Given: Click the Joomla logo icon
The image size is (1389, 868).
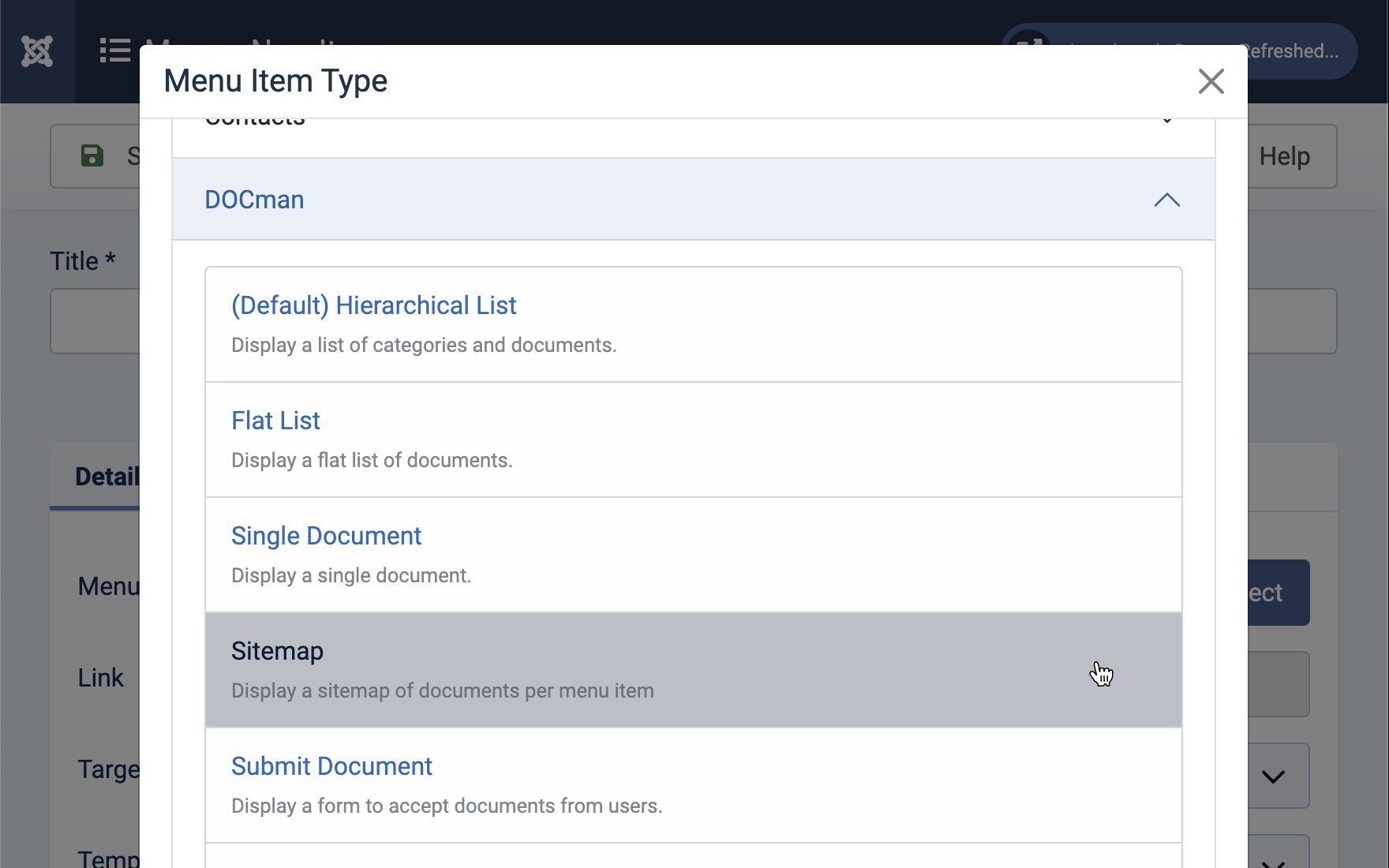Looking at the screenshot, I should (x=37, y=52).
